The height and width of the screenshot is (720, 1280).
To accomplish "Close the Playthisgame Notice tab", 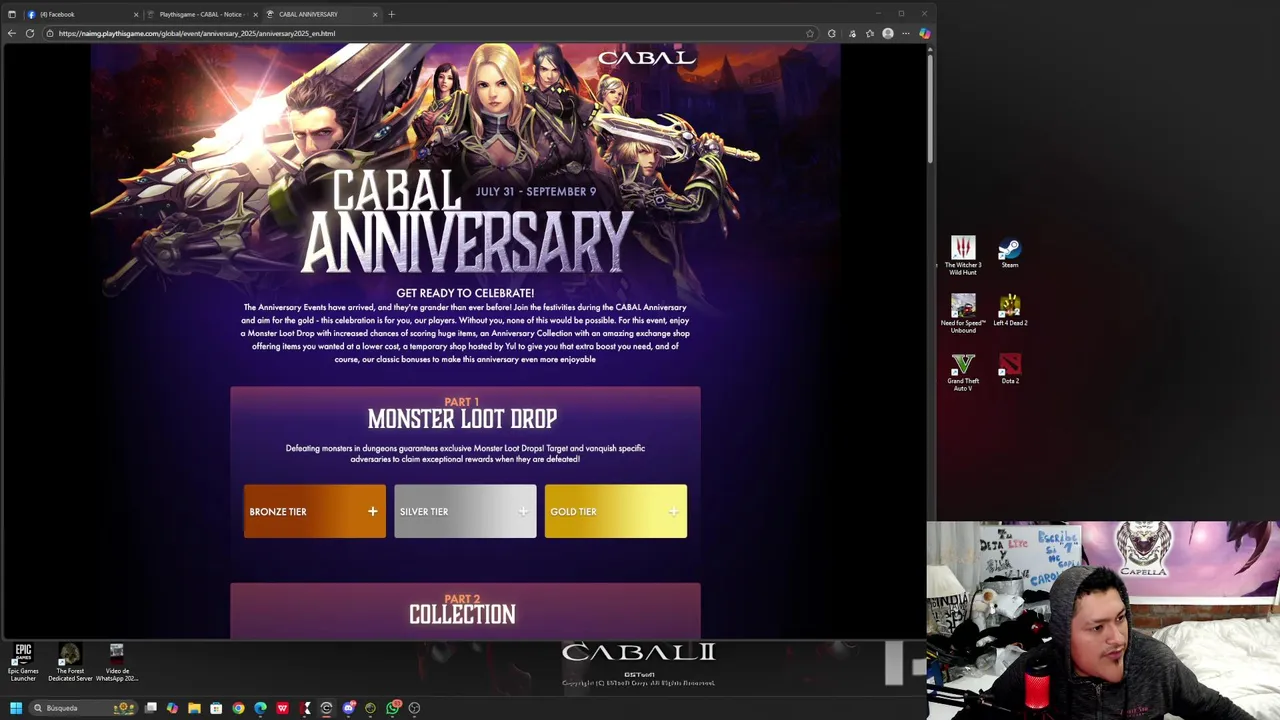I will (256, 14).
